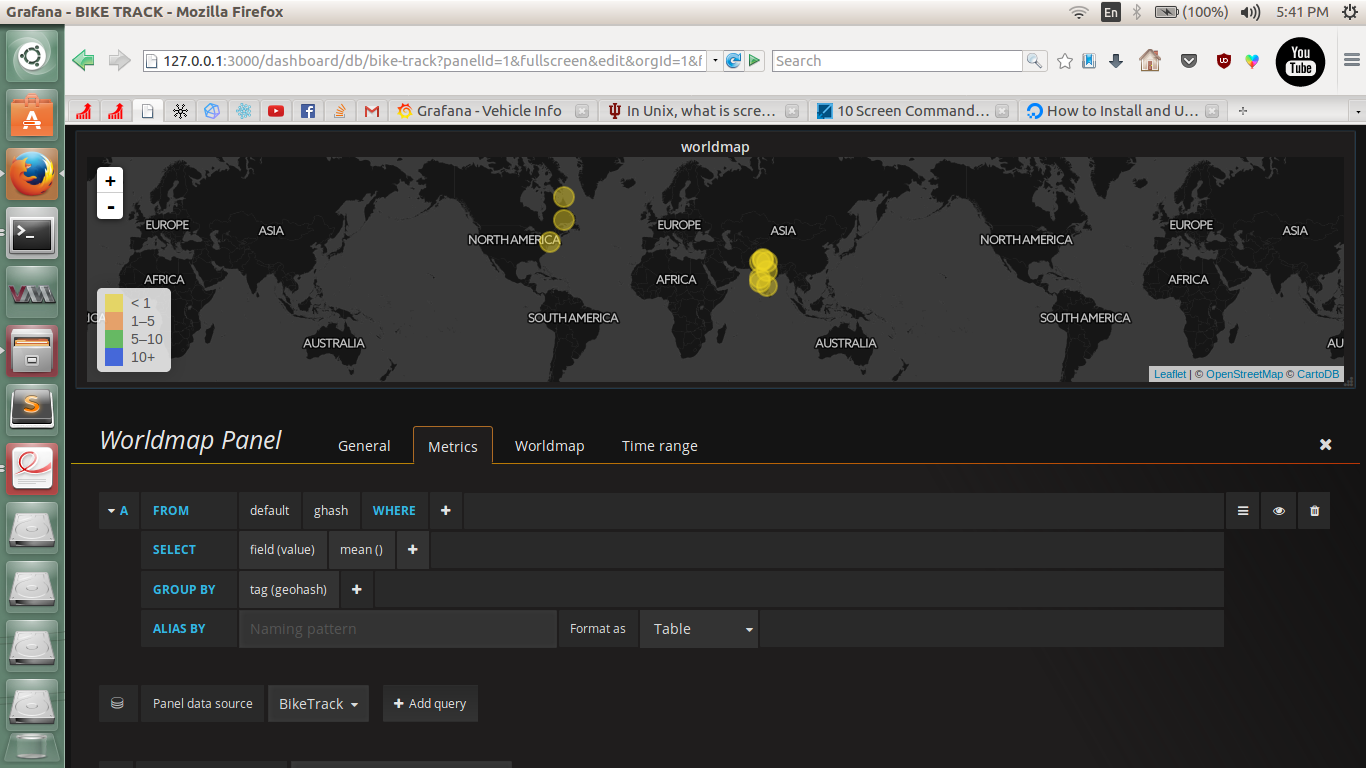Screen dimensions: 1366x768
Task: Delete query A with trash icon
Action: [1314, 511]
